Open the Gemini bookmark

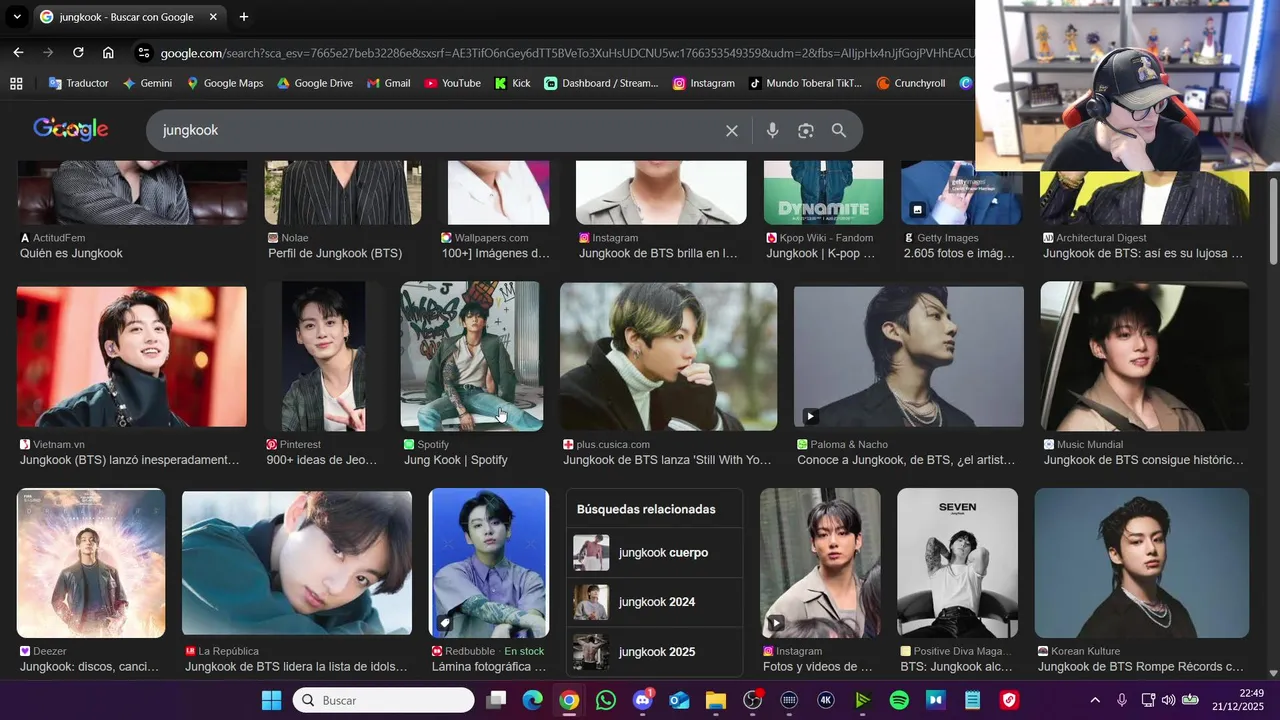click(147, 83)
